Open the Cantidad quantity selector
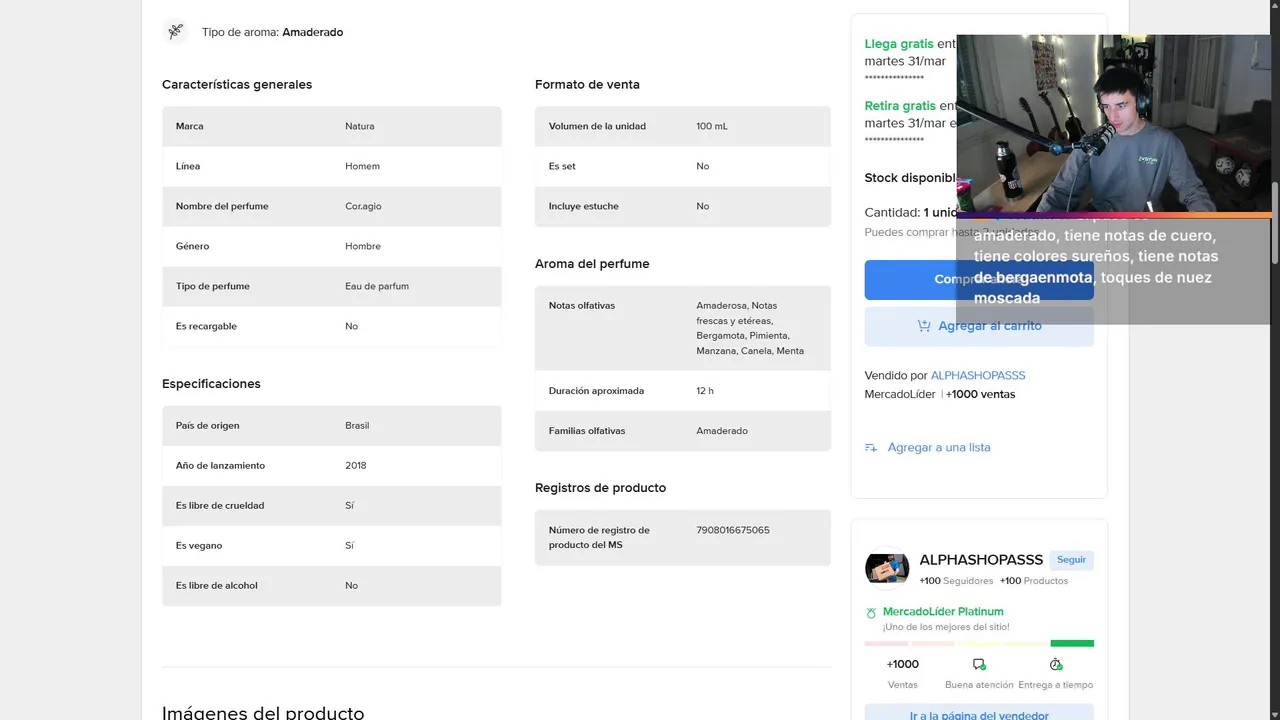The image size is (1280, 720). click(910, 213)
